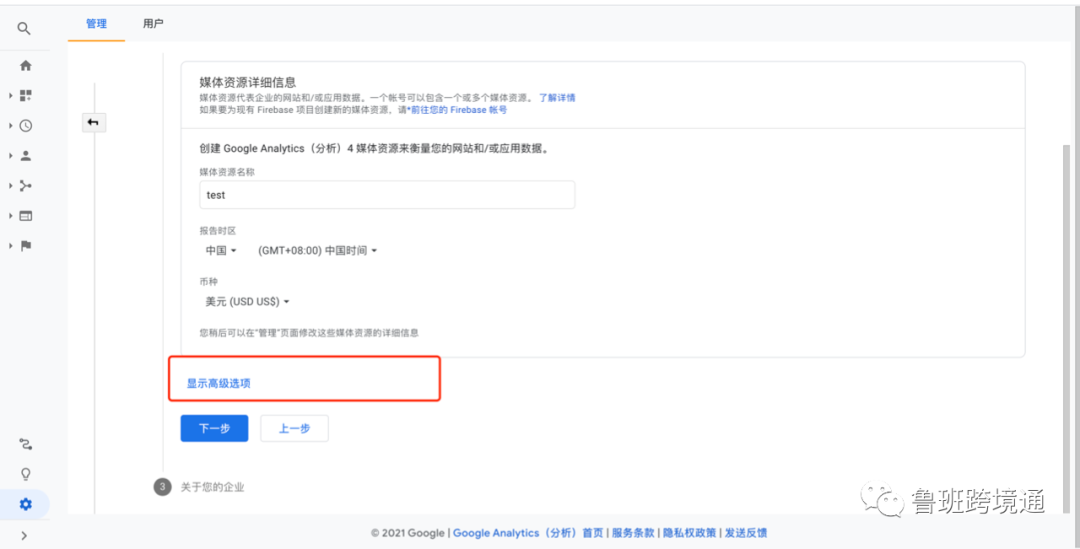This screenshot has width=1080, height=549.
Task: Focus the 媒体资源名称 input field
Action: pyautogui.click(x=387, y=195)
